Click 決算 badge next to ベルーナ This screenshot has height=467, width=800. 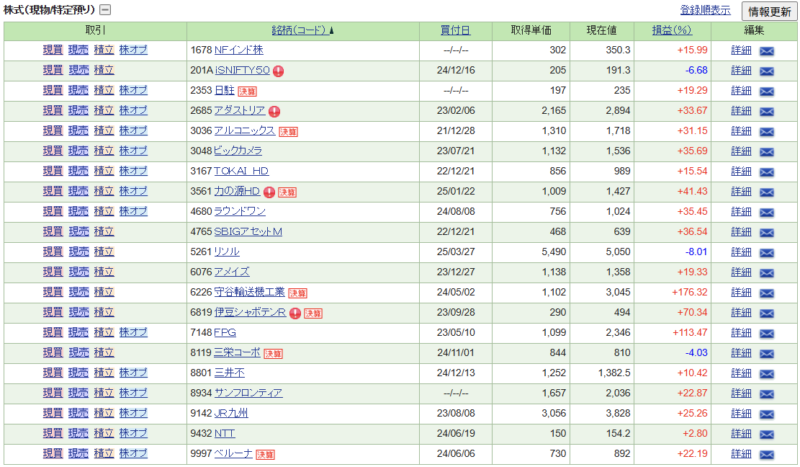[x=265, y=455]
